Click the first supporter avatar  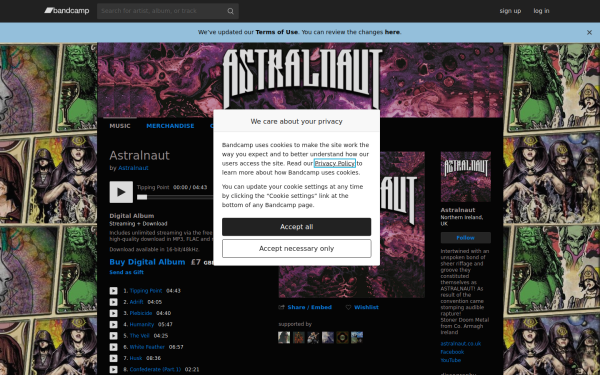tap(284, 338)
